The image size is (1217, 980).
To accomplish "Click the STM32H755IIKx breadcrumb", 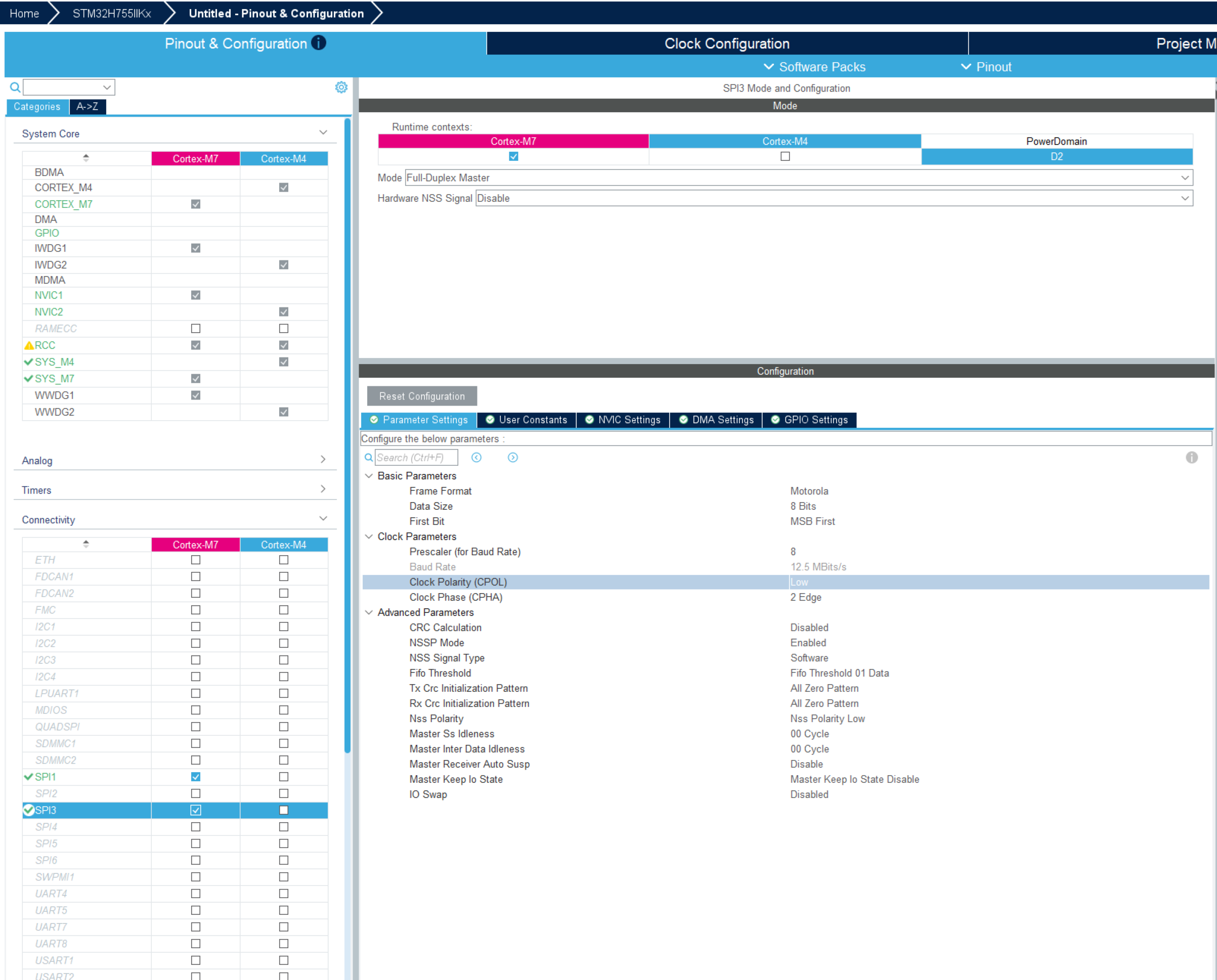I will (x=112, y=13).
